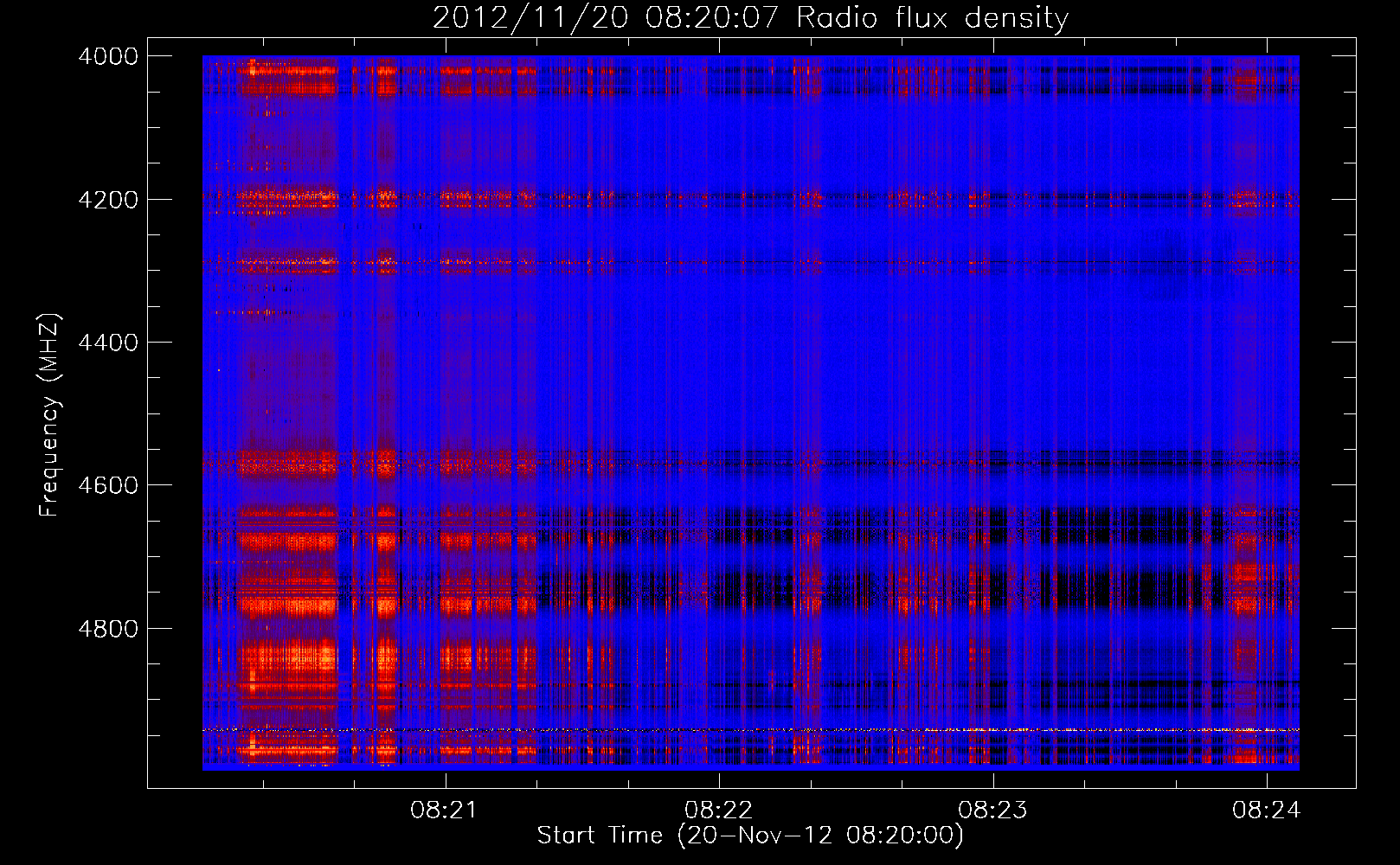
Task: Click the "Start Time (20-Nov-12 08:20:00)" axis label
Action: tap(750, 836)
